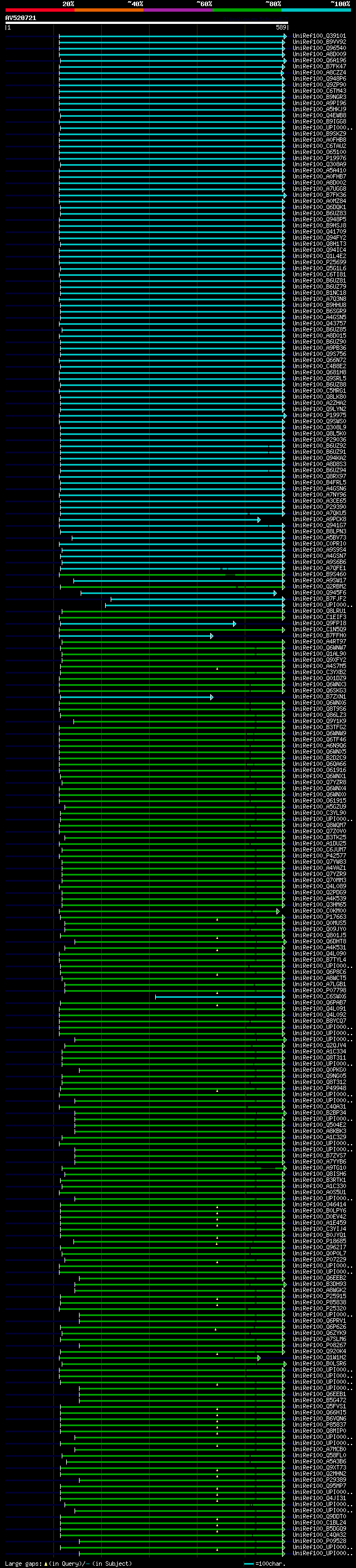This screenshot has height=1568, width=356.
Task: Click the UniRef100_Q6SKG3 hit label
Action: tap(319, 691)
